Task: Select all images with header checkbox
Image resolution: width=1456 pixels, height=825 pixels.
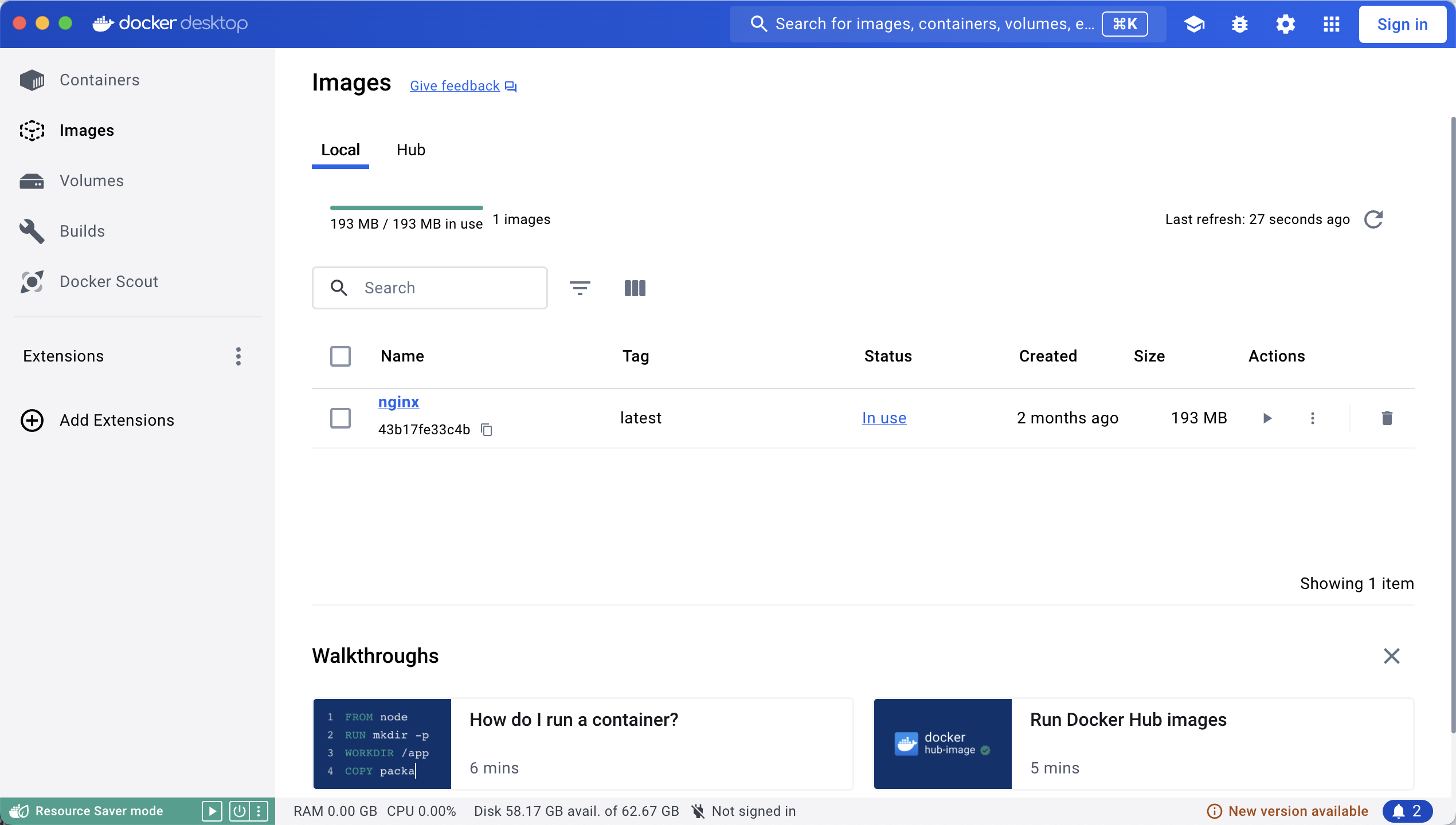Action: tap(340, 356)
